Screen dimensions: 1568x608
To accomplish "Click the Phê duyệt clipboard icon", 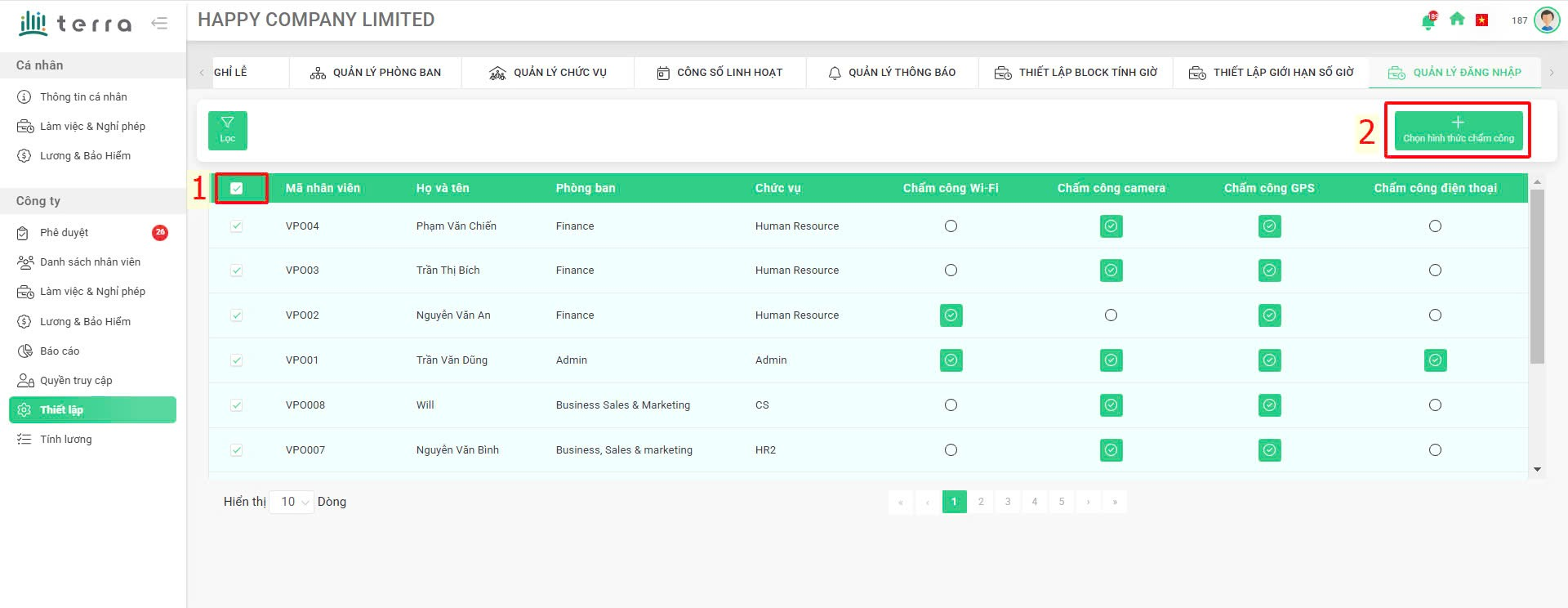I will 24,233.
